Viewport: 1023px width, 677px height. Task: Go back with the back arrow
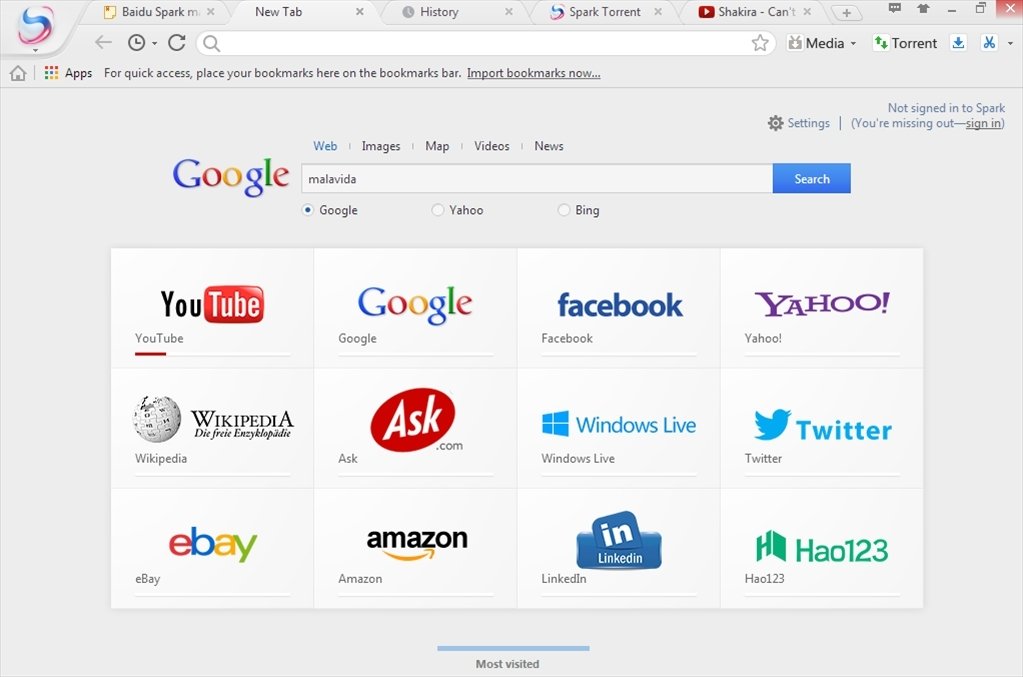(103, 43)
